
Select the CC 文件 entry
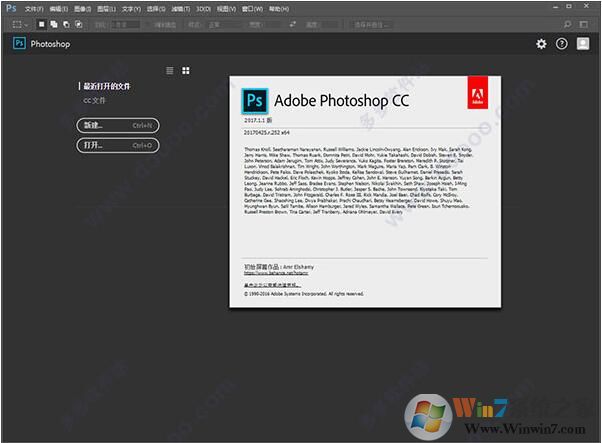(x=96, y=102)
